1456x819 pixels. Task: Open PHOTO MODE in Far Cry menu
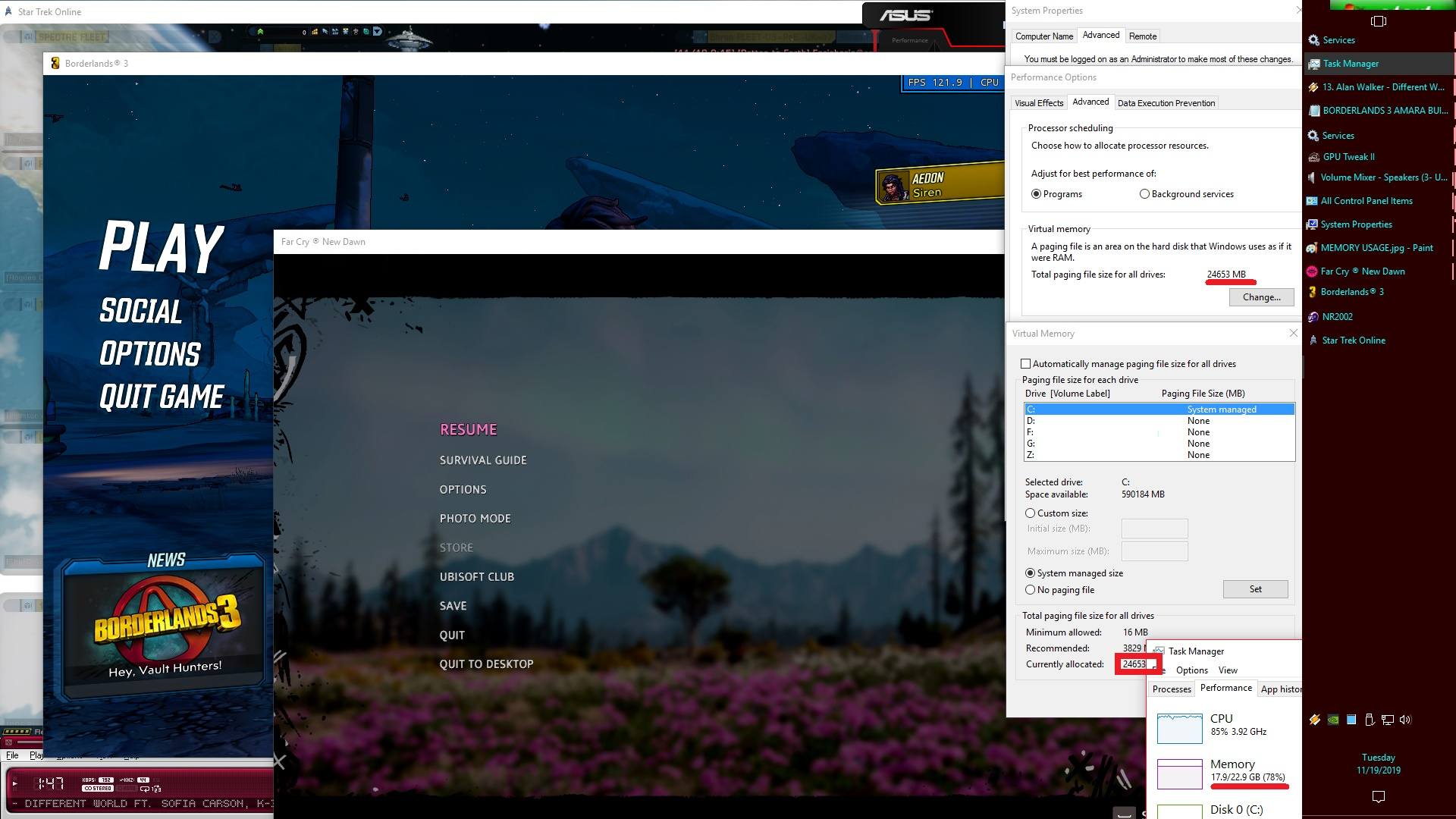click(475, 519)
